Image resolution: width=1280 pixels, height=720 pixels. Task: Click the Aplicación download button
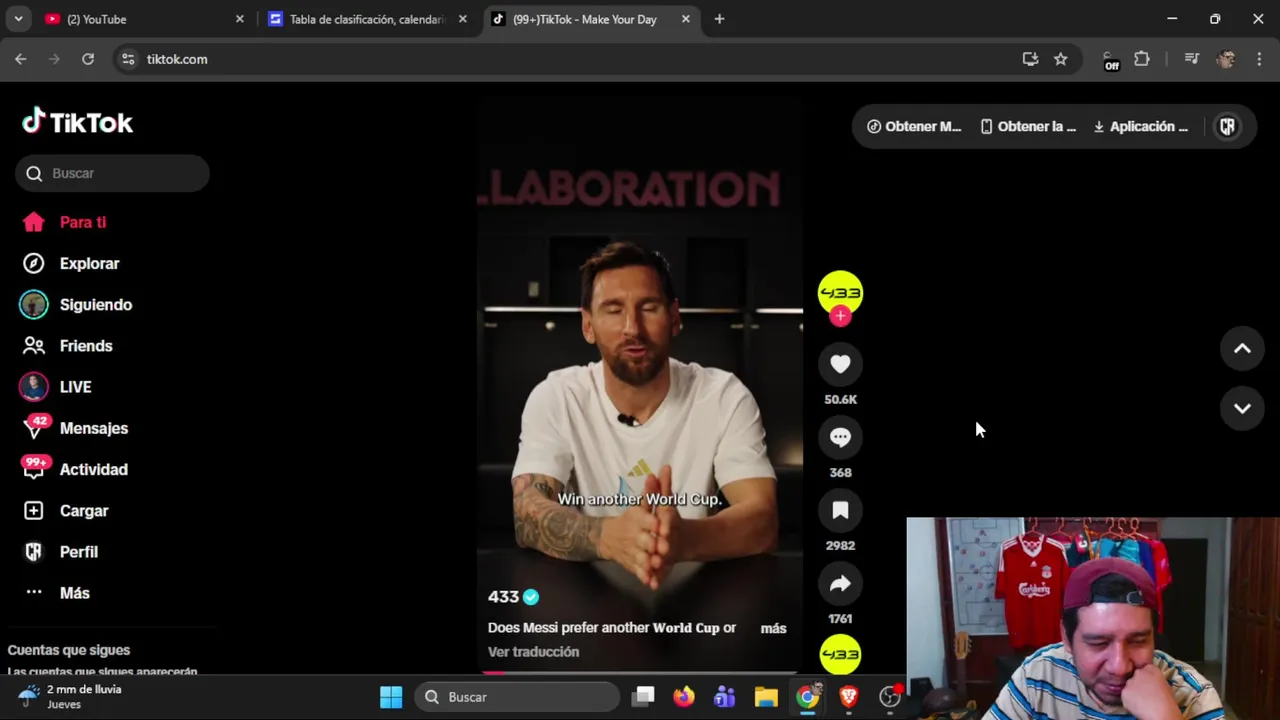point(1141,126)
